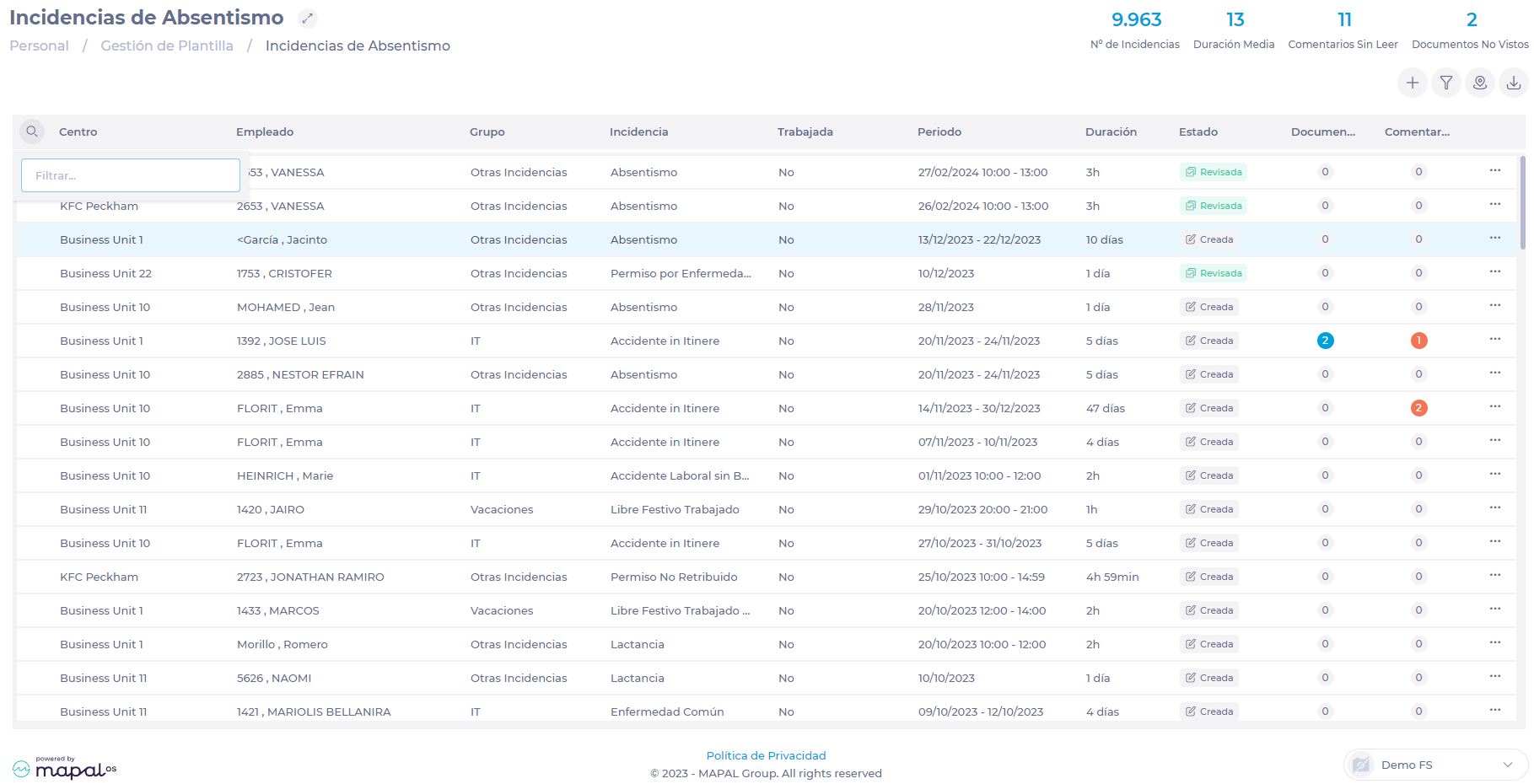Screen dimensions: 1534x784
Task: Click the Documentos No Vistos counter
Action: (x=1470, y=30)
